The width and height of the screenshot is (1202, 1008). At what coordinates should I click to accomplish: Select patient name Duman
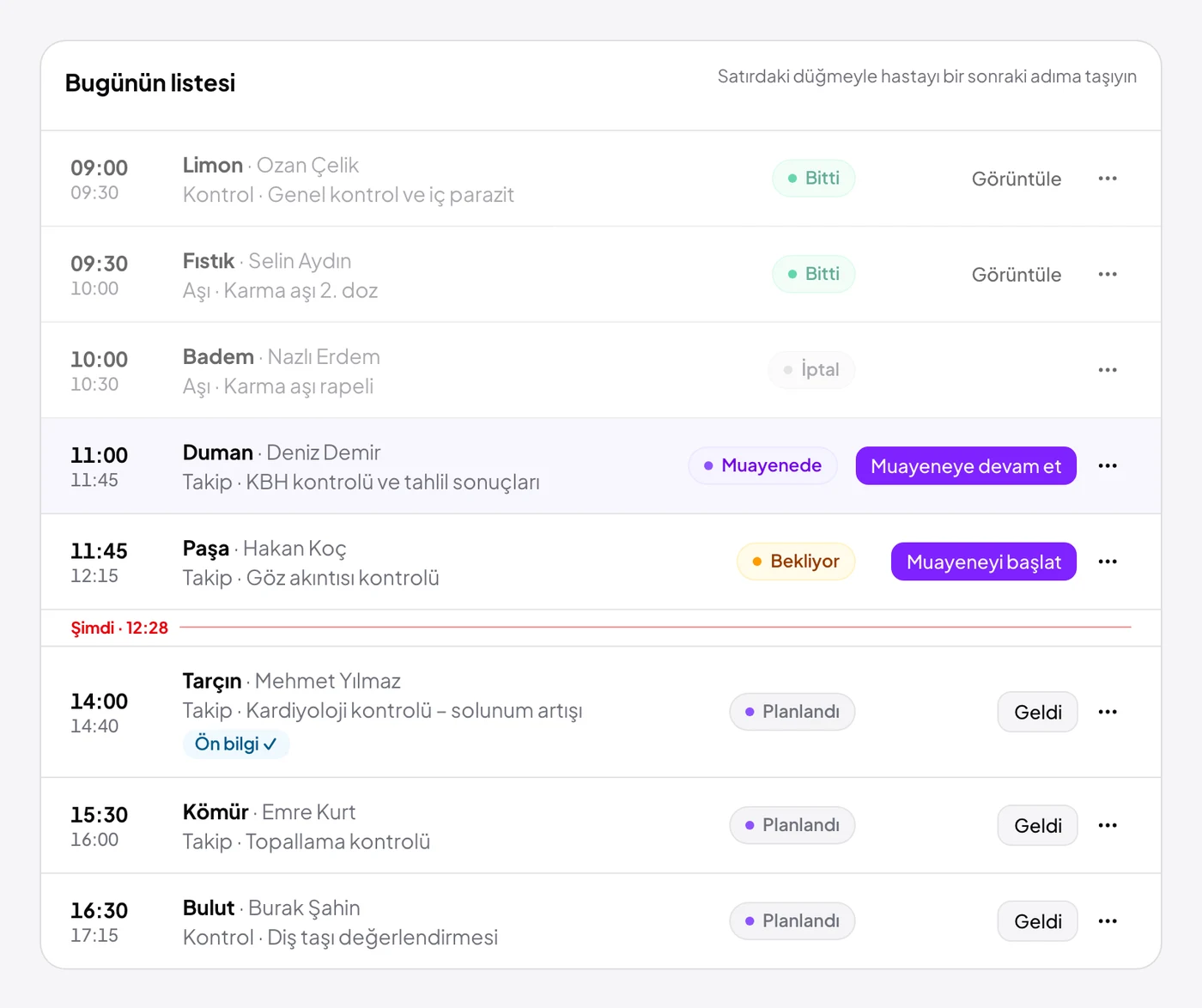coord(218,452)
